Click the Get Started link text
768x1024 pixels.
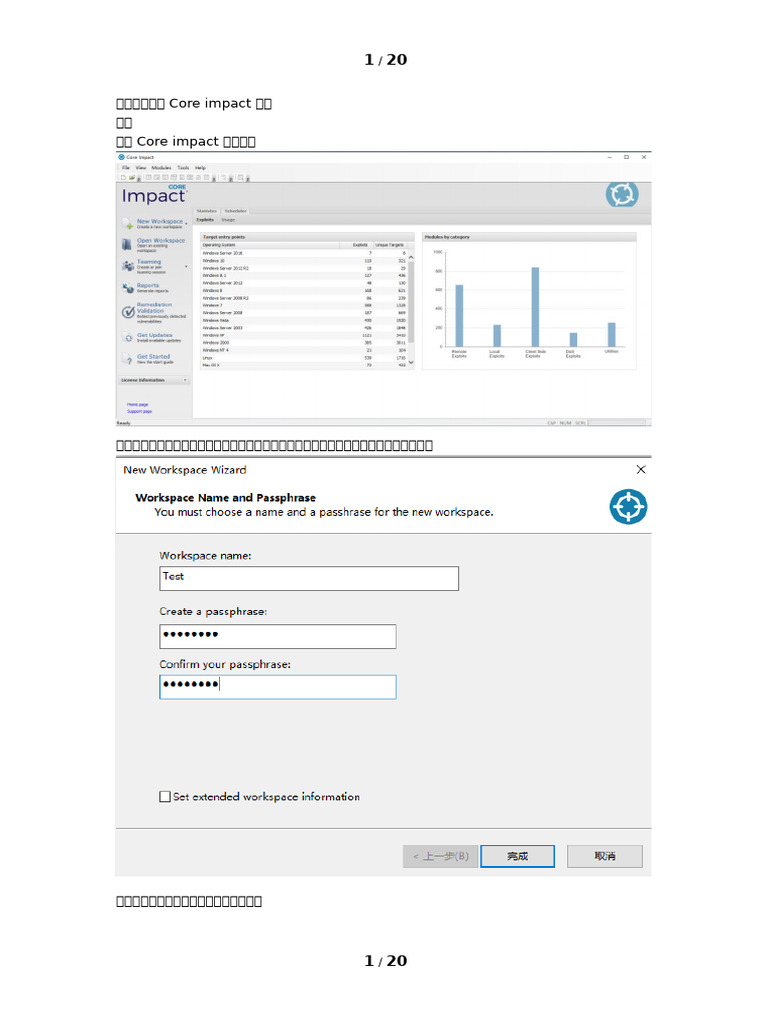pyautogui.click(x=153, y=357)
